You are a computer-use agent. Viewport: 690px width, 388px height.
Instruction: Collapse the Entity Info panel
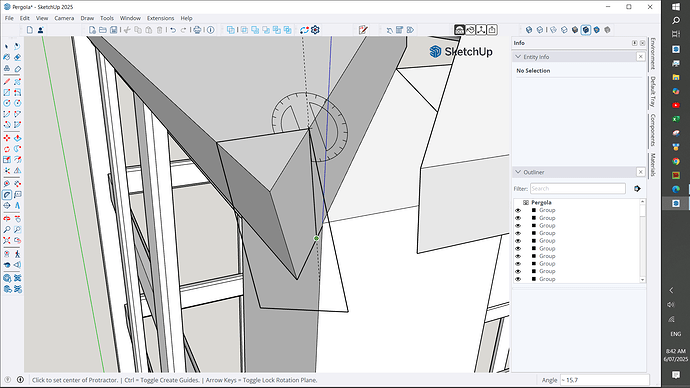click(x=518, y=57)
